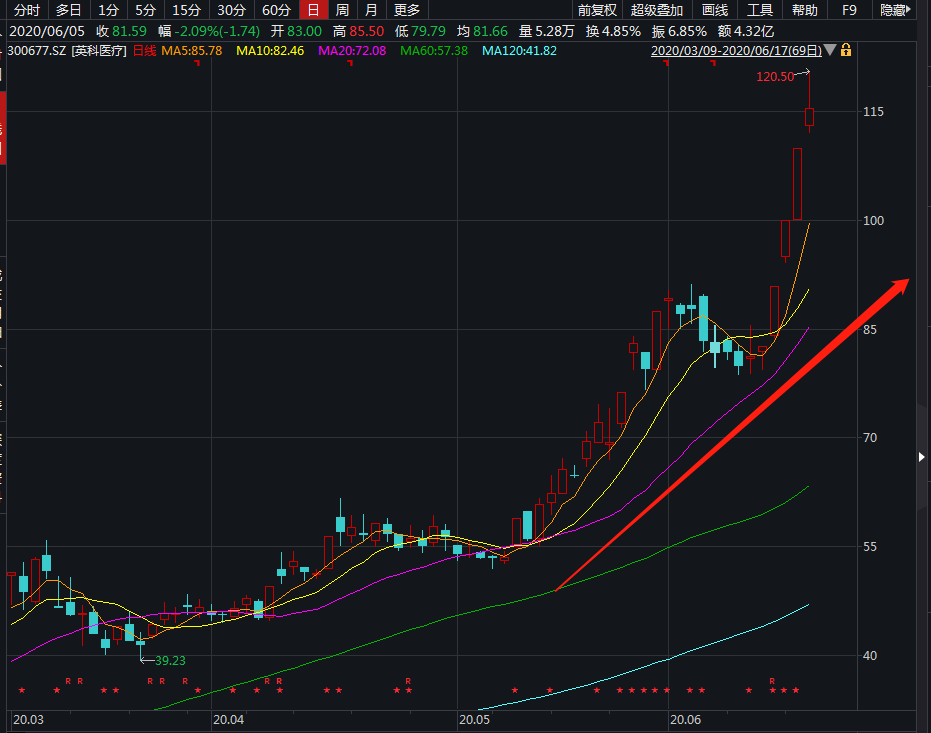Switch to 60分 chart period
Screen dimensions: 931x733
[x=276, y=10]
